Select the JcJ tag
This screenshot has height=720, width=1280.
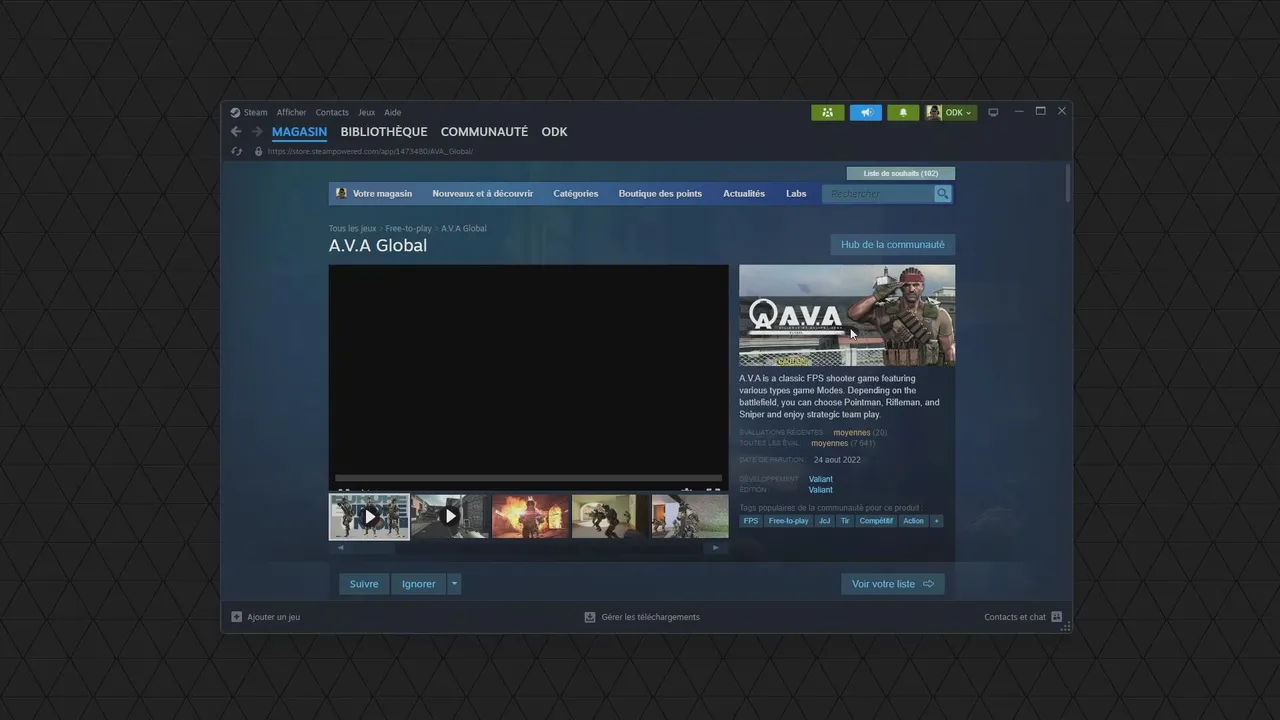pyautogui.click(x=825, y=521)
